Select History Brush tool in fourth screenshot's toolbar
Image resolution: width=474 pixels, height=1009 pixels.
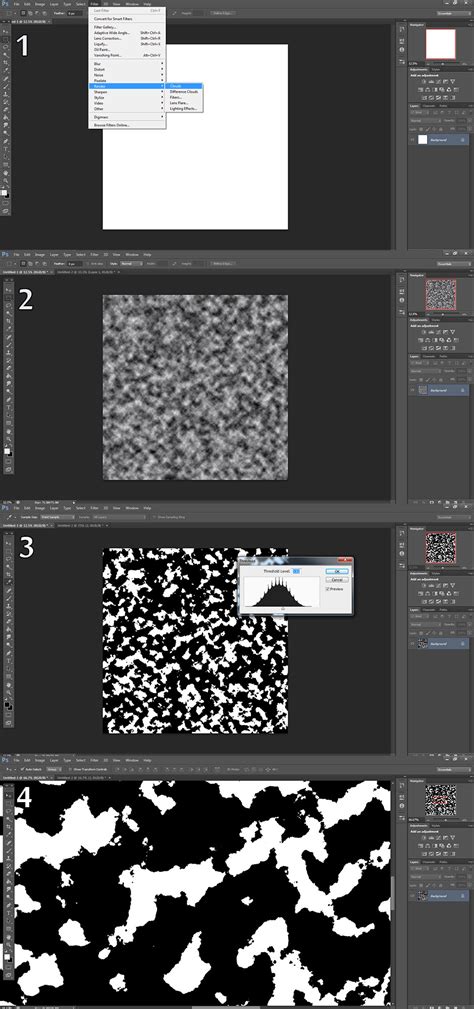(8, 866)
